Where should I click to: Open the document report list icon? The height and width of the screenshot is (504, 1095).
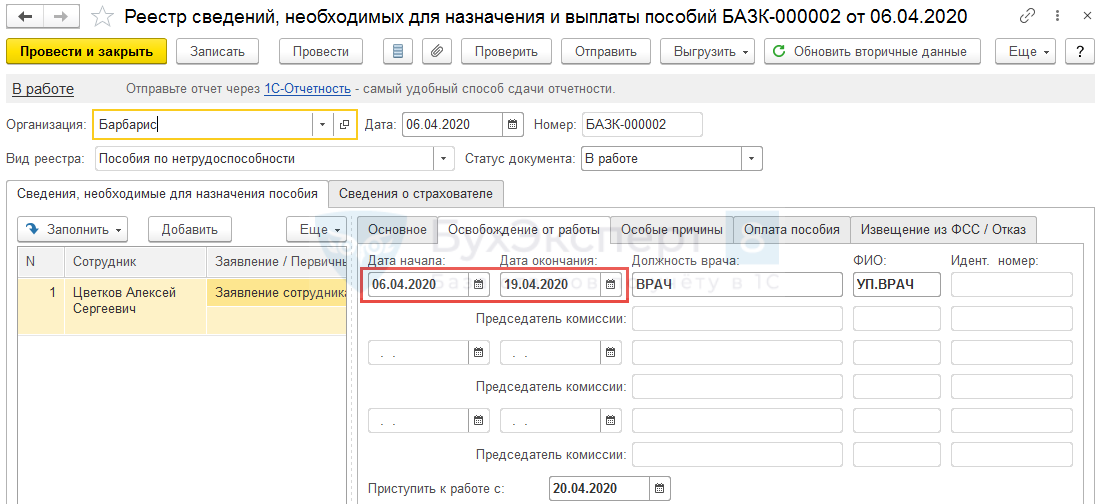[x=399, y=52]
